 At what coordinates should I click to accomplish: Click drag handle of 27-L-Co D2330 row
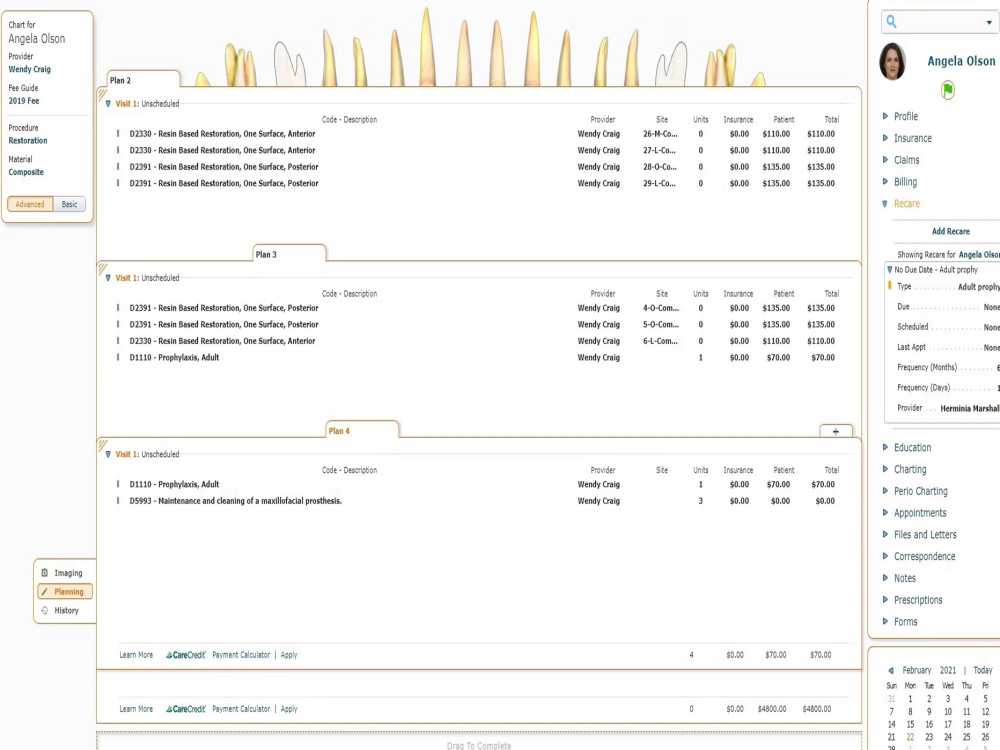tap(118, 151)
